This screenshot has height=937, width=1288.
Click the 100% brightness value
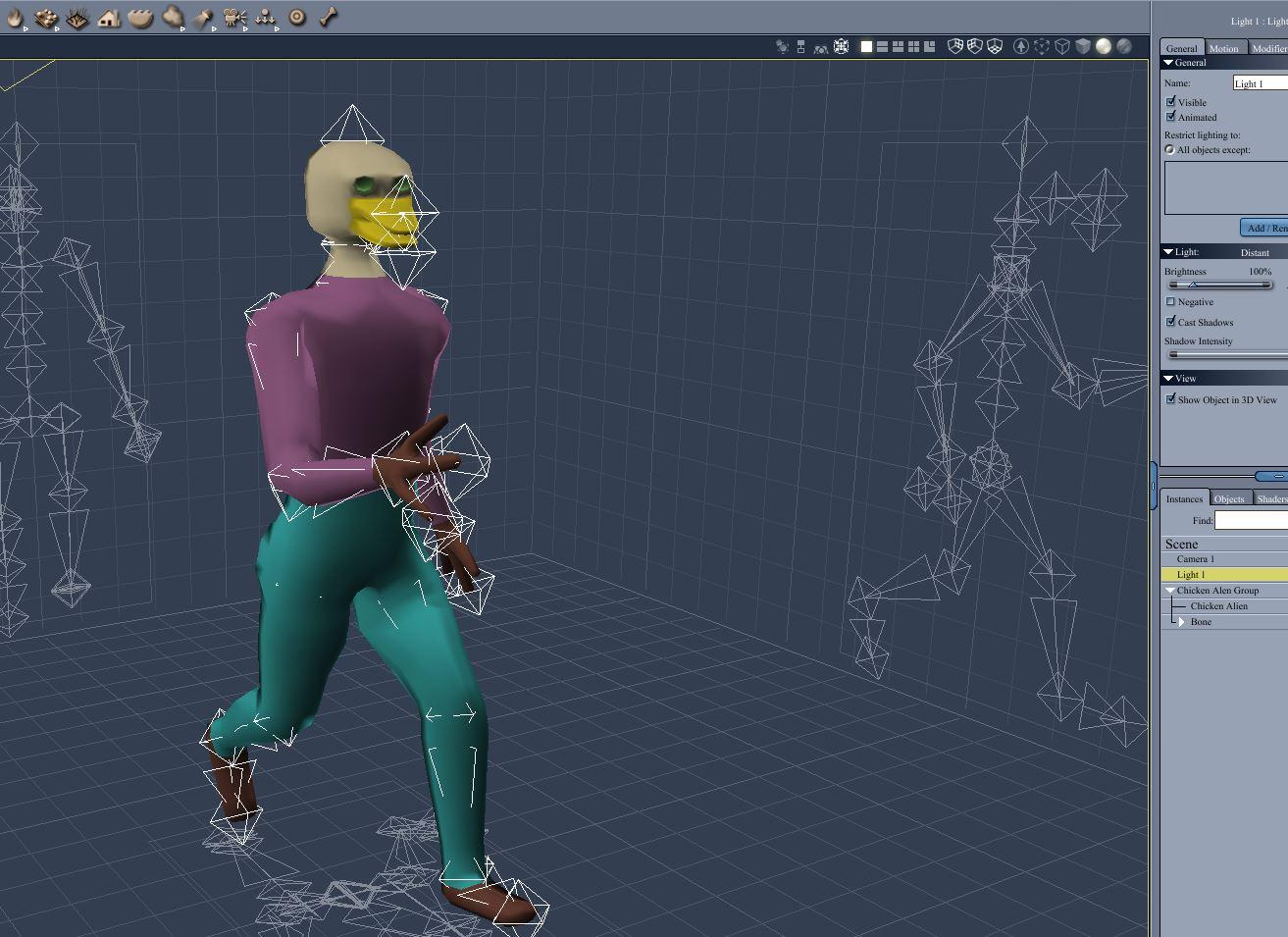pos(1260,272)
